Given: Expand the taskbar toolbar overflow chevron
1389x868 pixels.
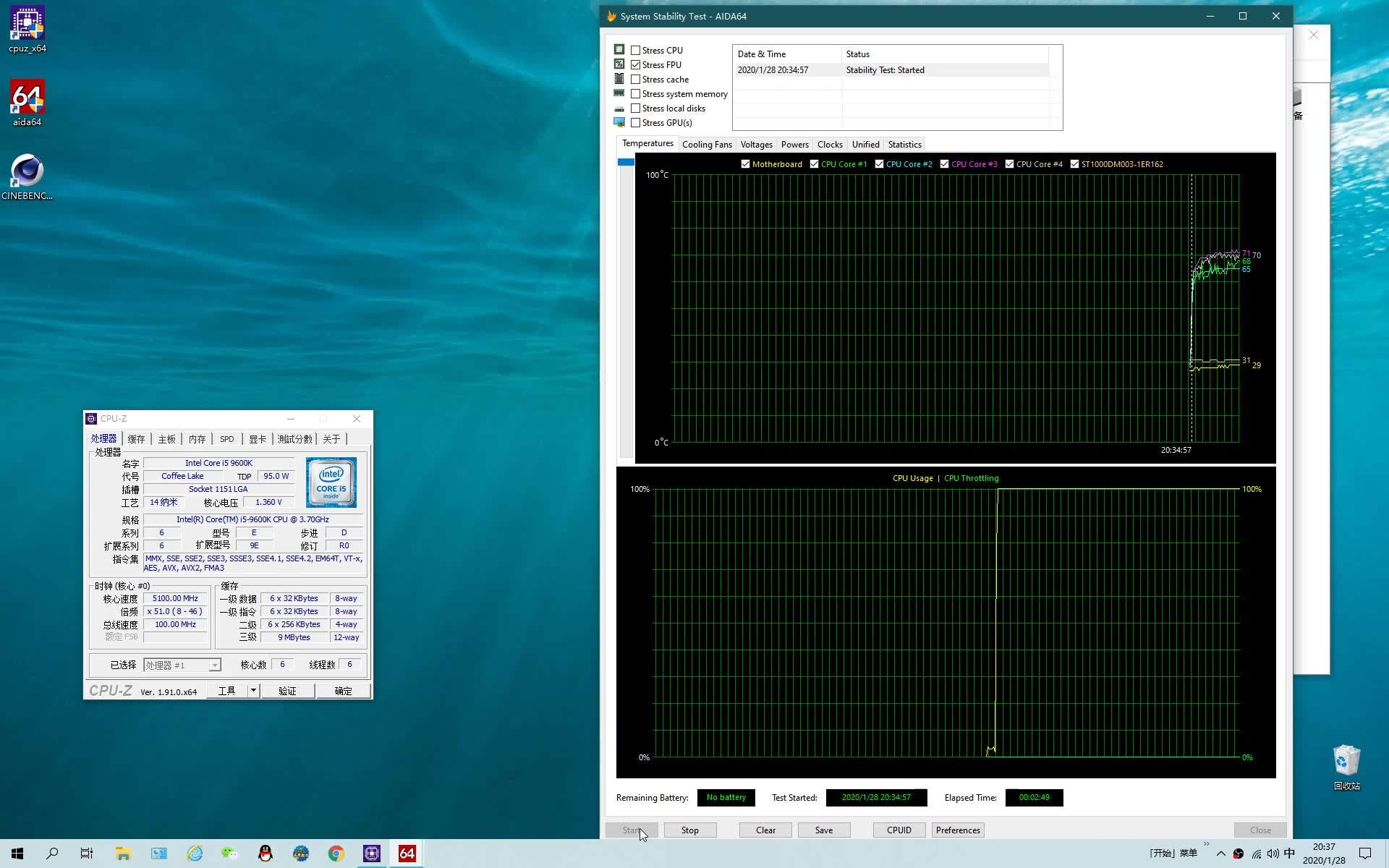Looking at the screenshot, I should [1206, 843].
